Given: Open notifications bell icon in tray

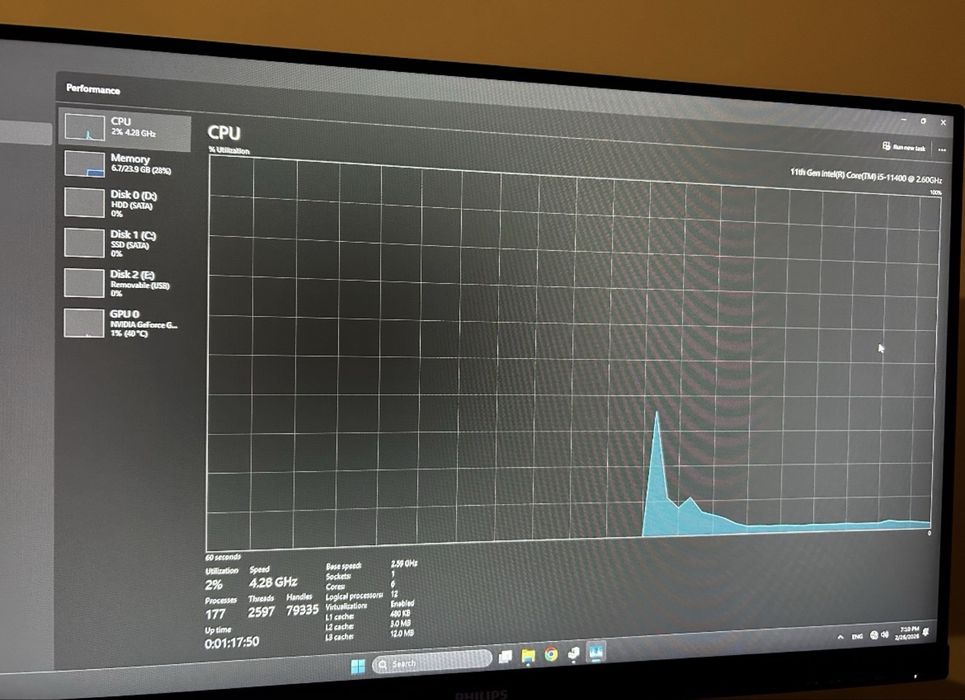Looking at the screenshot, I should coord(926,632).
